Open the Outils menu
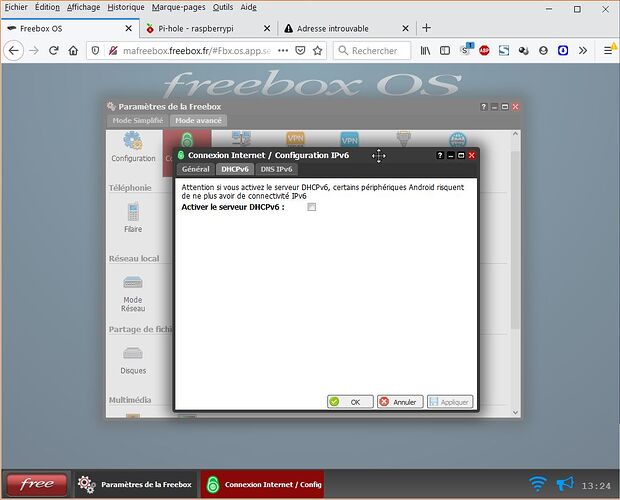 point(223,7)
